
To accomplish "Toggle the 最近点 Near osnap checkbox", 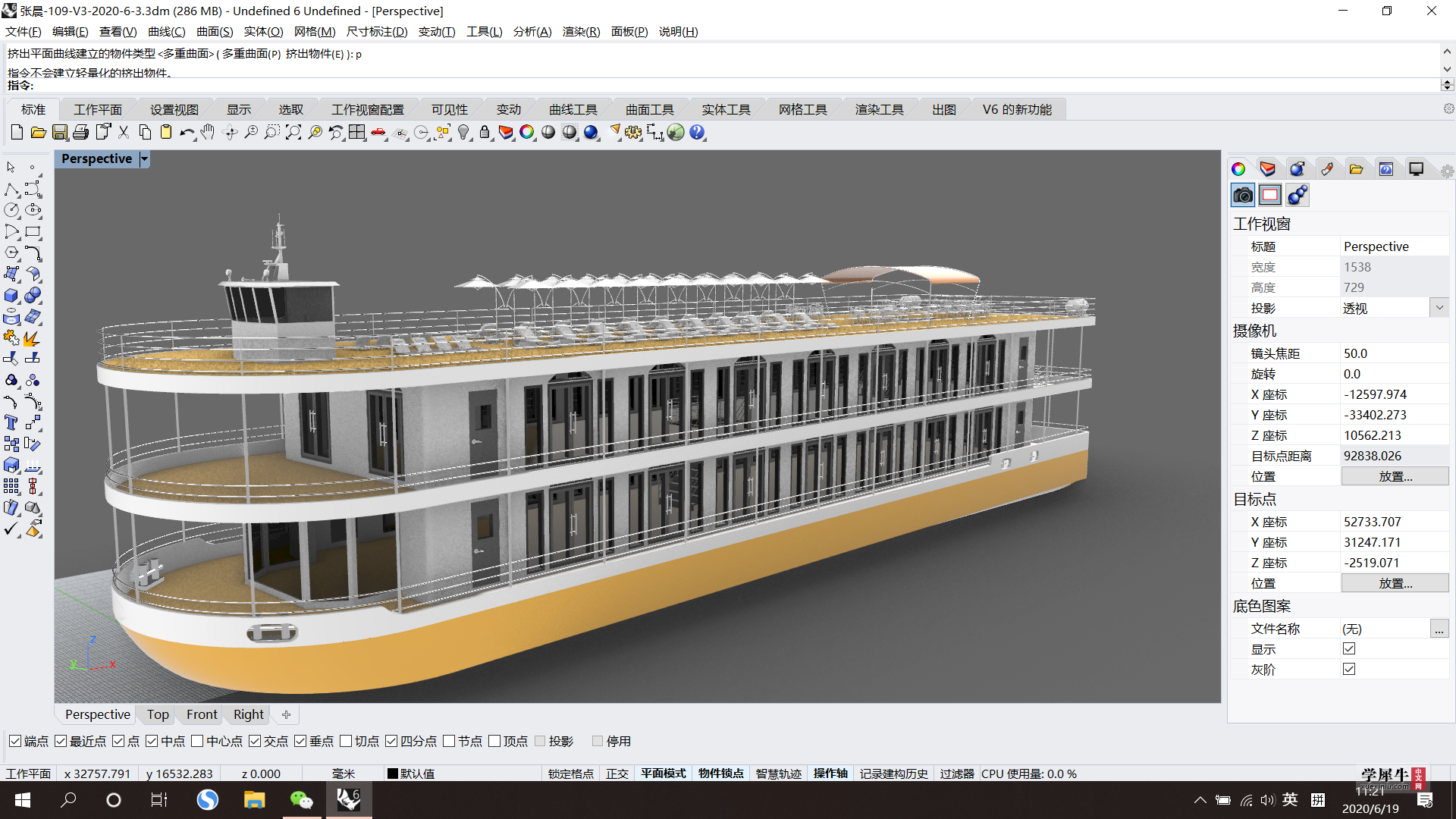I will click(61, 741).
